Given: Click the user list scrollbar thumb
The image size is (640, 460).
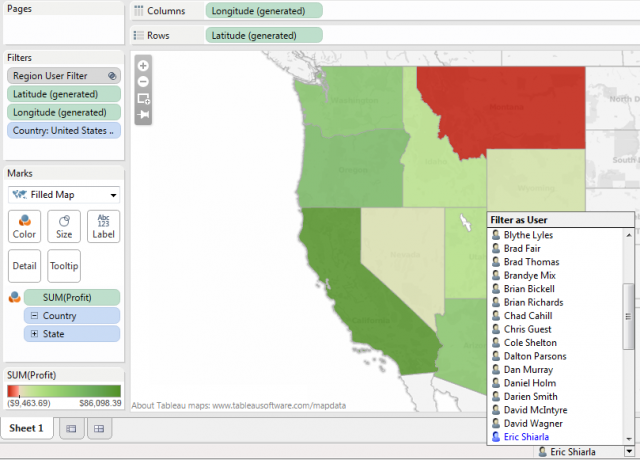Looking at the screenshot, I should pyautogui.click(x=628, y=315).
